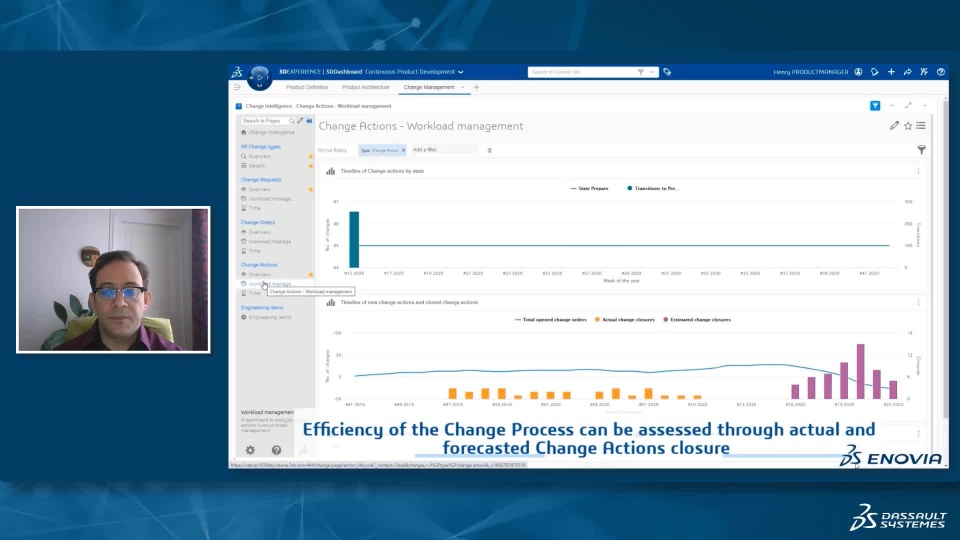Image resolution: width=960 pixels, height=540 pixels.
Task: Open Overview under Change Orders
Action: (x=256, y=233)
